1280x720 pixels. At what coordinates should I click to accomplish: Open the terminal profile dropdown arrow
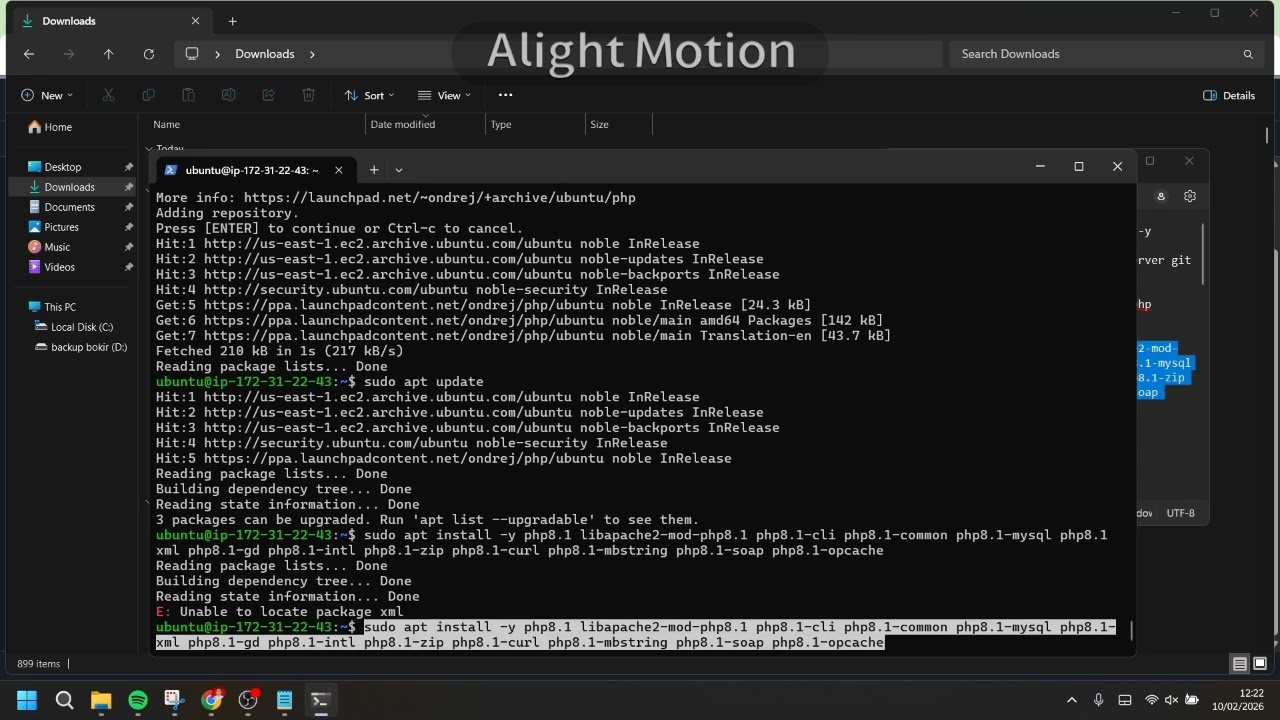pos(398,170)
